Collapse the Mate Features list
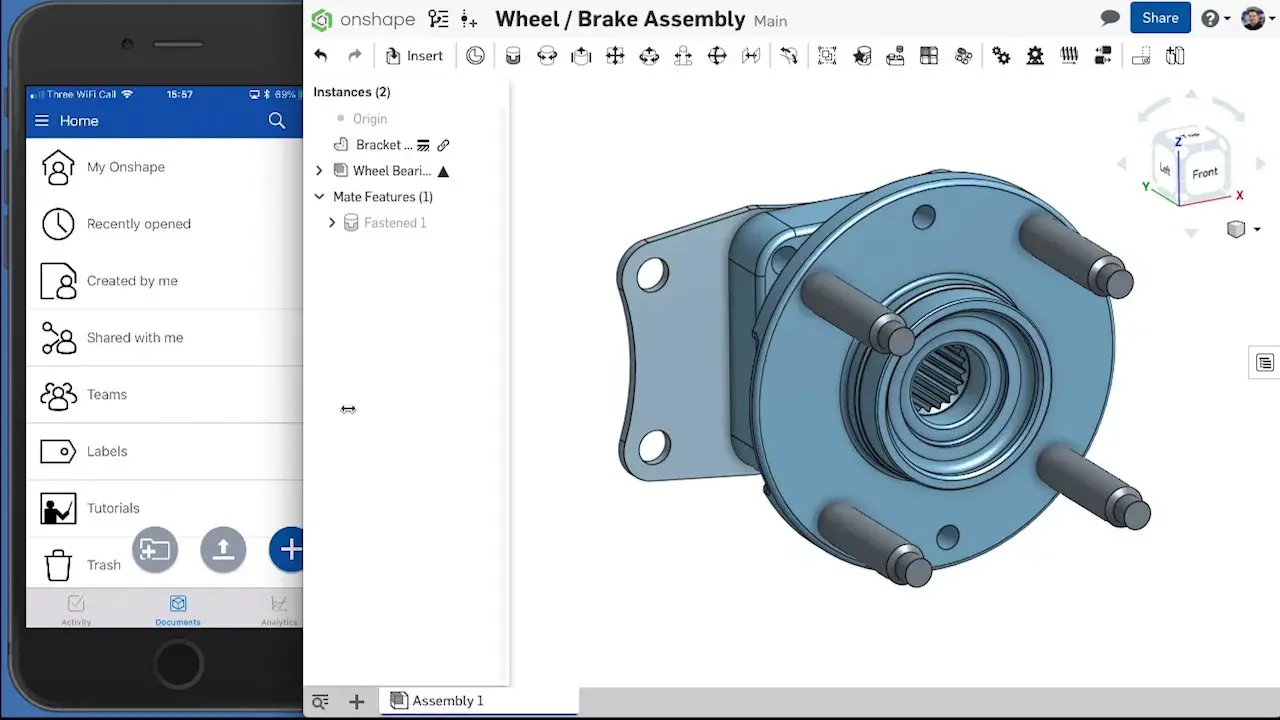1280x720 pixels. click(319, 196)
